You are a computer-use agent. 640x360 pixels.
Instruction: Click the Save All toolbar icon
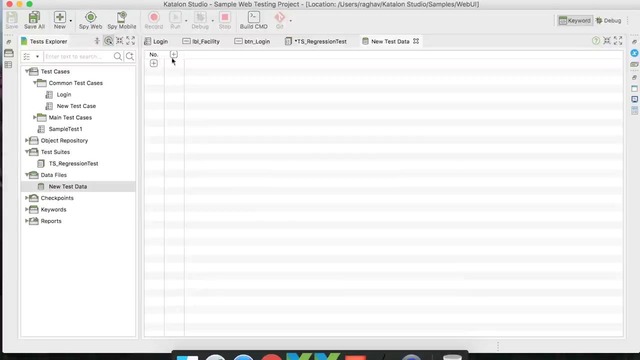34,20
